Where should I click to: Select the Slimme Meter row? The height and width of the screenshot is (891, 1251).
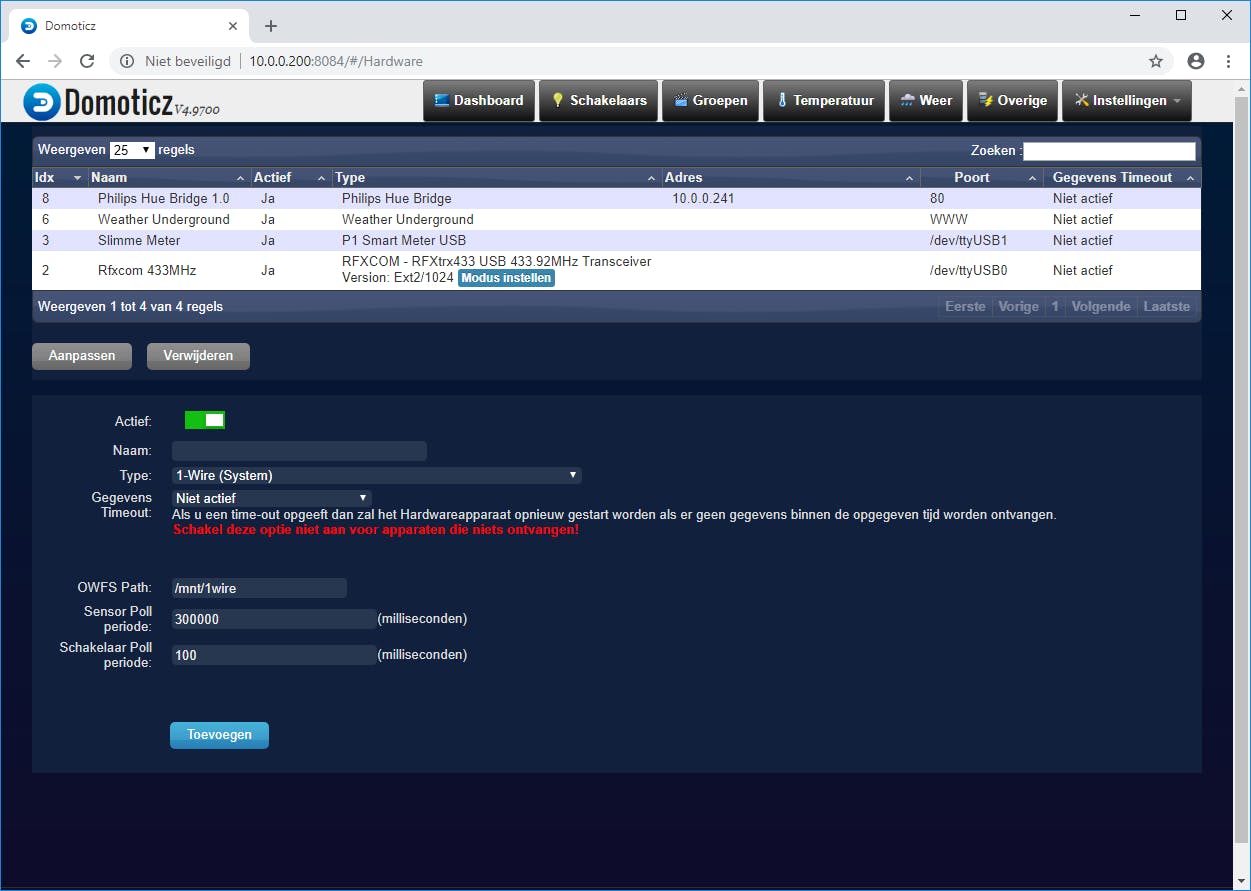click(616, 240)
